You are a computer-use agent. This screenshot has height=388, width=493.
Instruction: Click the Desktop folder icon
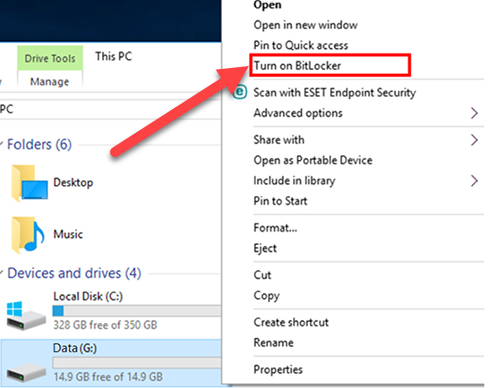click(29, 183)
